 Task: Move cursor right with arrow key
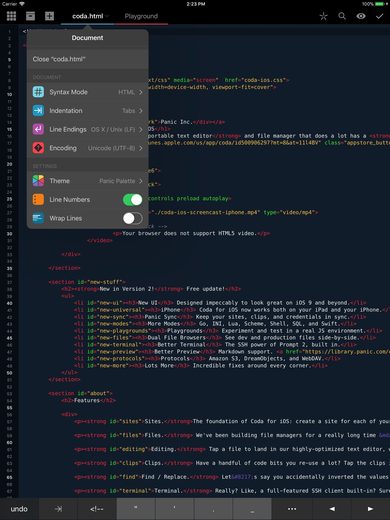370,509
